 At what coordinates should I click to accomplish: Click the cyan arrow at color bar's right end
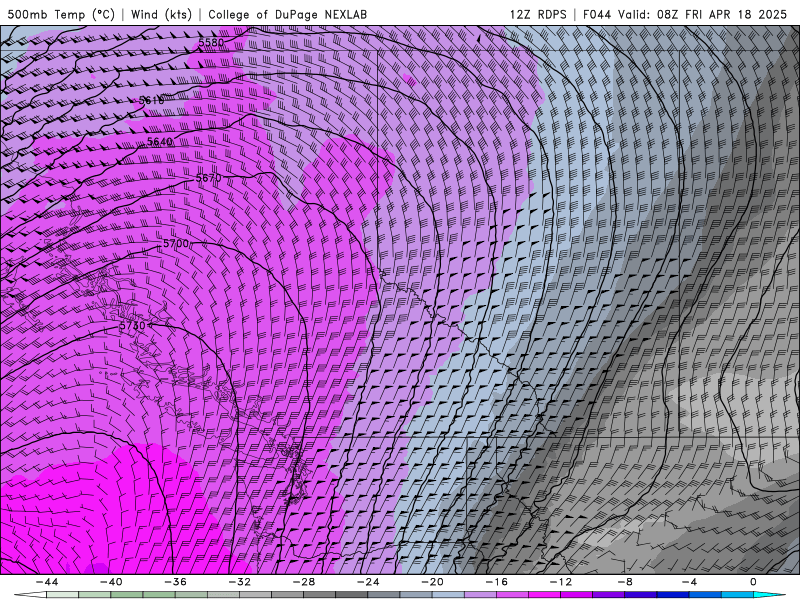coord(770,595)
